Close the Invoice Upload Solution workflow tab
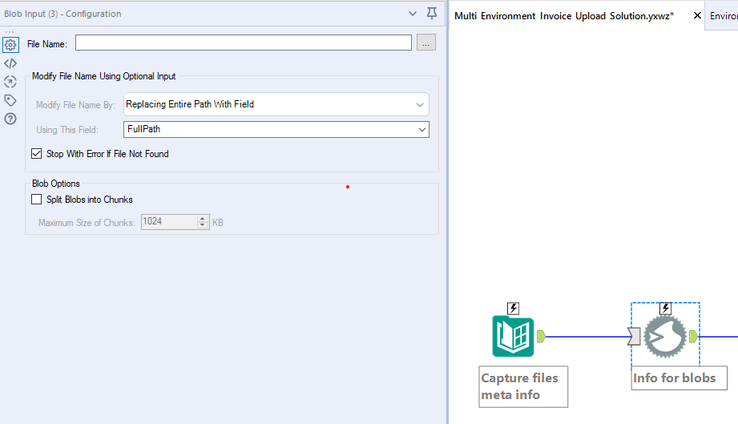 click(697, 16)
